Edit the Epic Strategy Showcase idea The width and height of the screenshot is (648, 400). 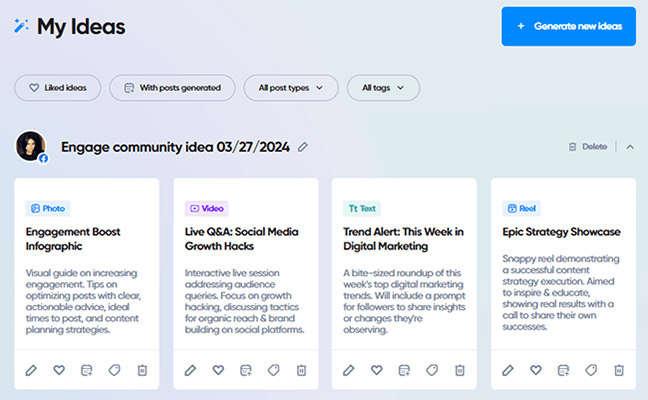pos(508,370)
